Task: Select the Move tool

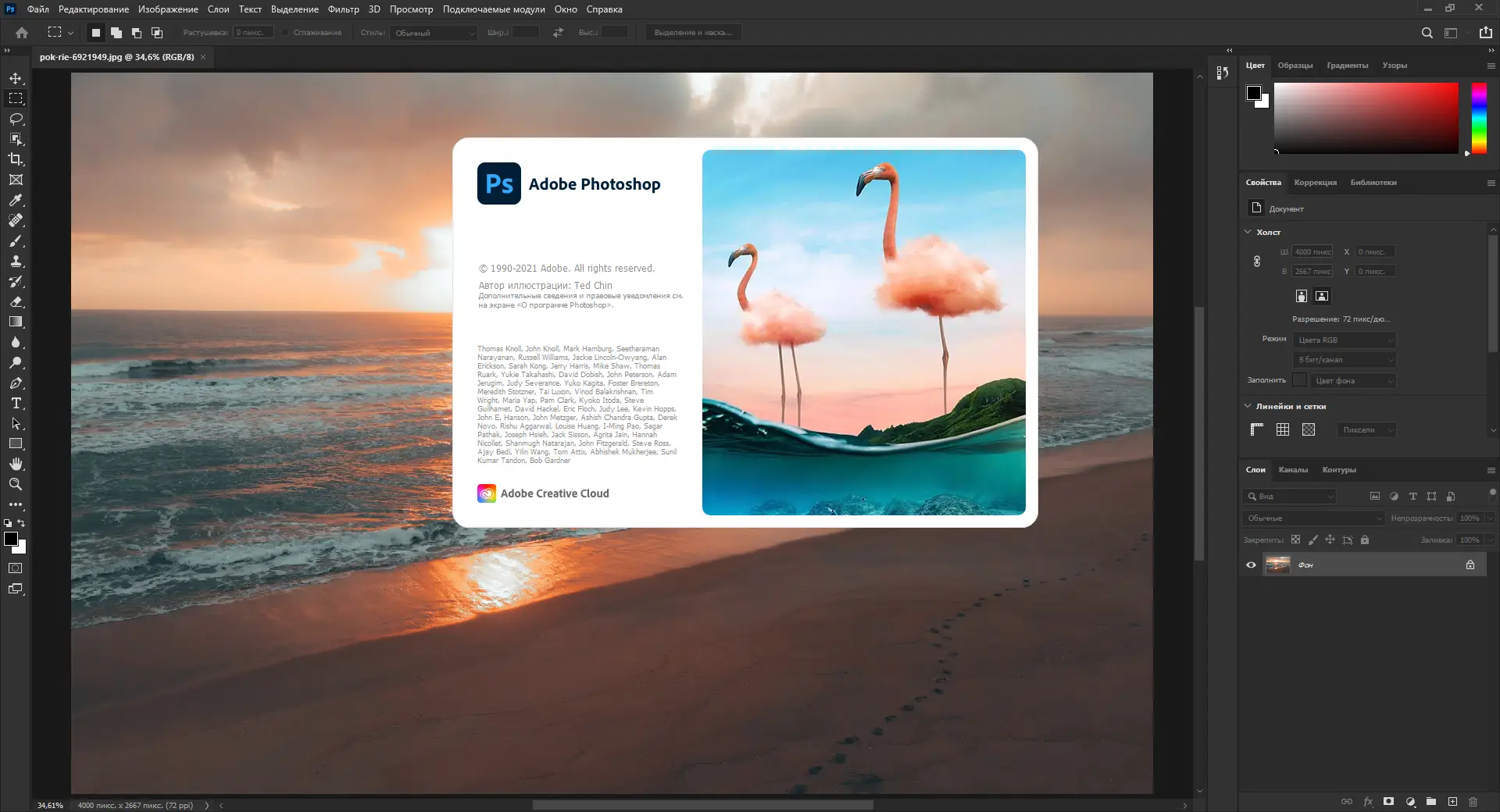Action: (x=16, y=78)
